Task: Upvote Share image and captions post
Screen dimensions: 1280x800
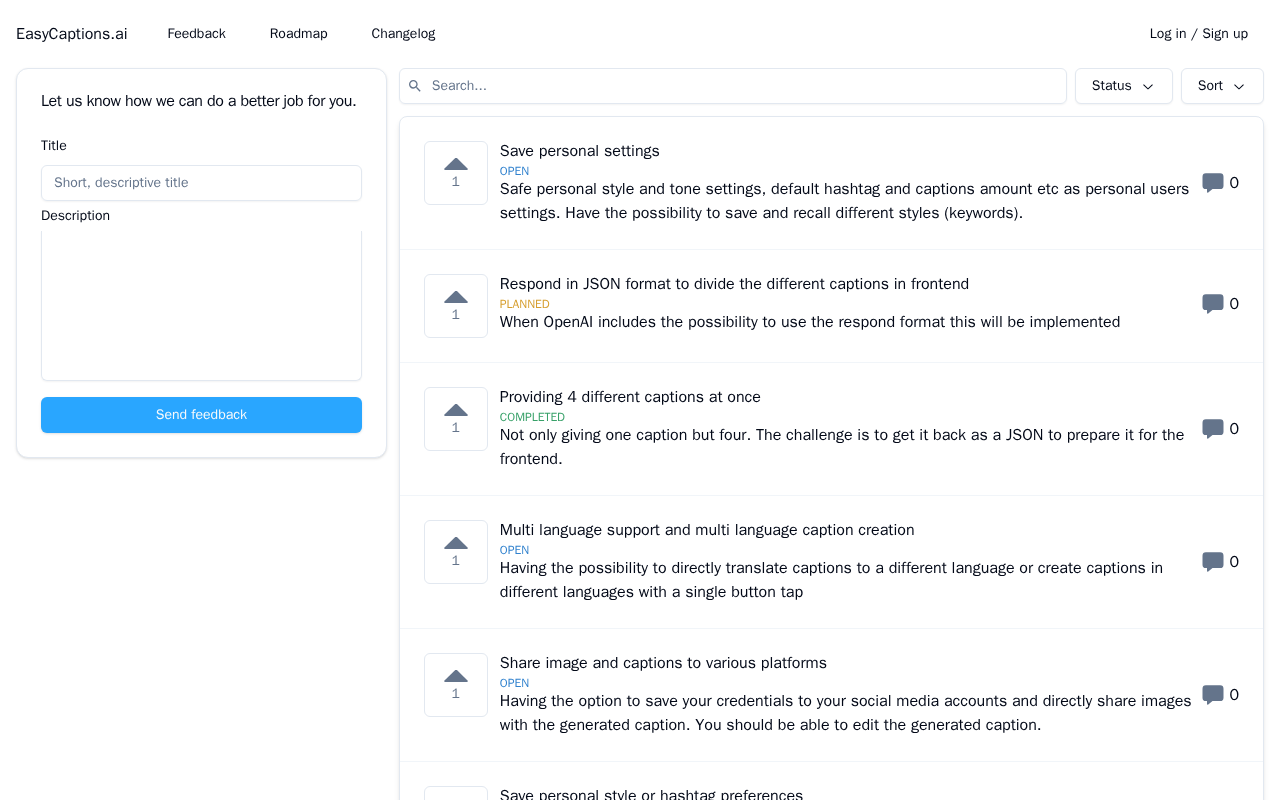Action: click(x=456, y=685)
